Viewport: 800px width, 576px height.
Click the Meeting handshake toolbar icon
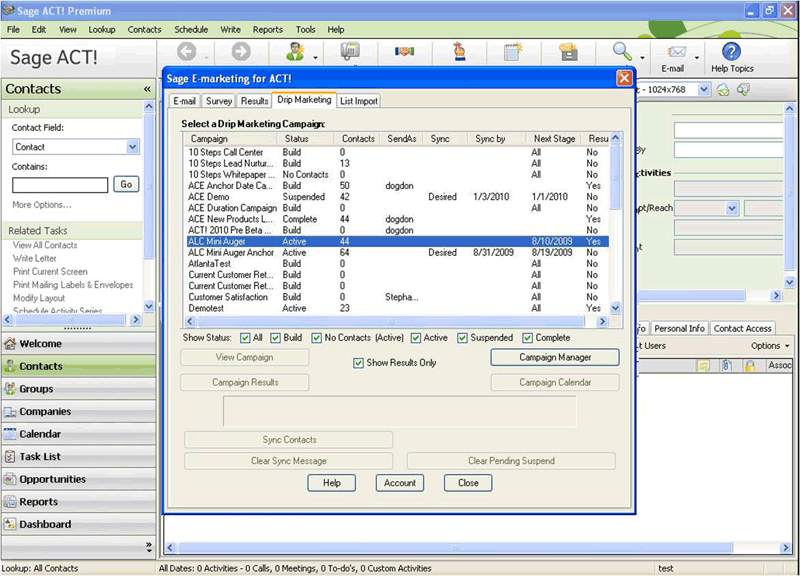coord(405,52)
